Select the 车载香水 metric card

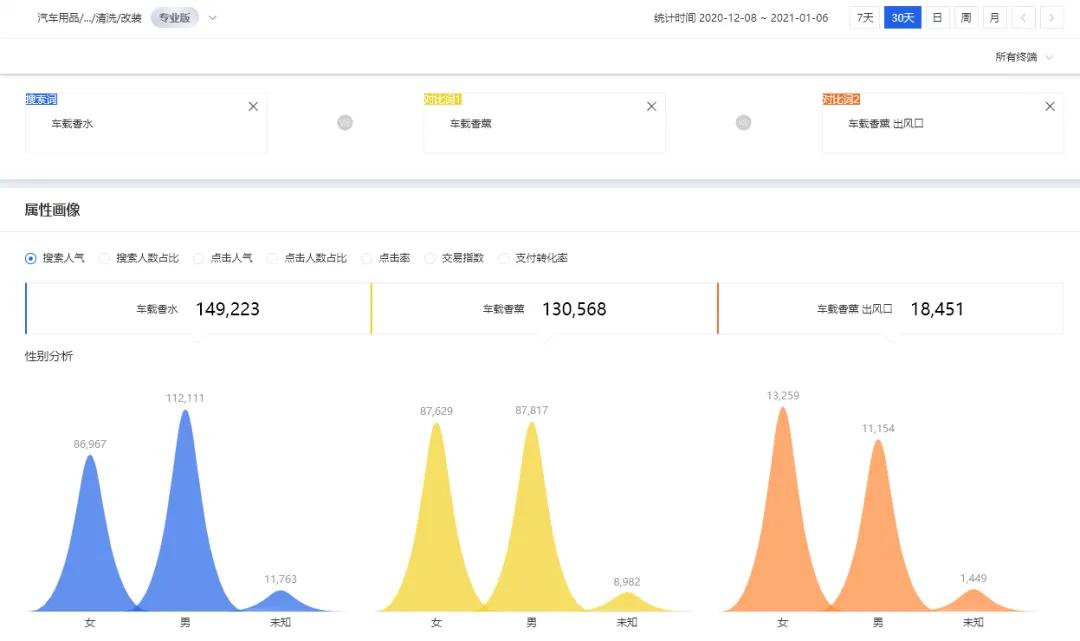pyautogui.click(x=198, y=309)
